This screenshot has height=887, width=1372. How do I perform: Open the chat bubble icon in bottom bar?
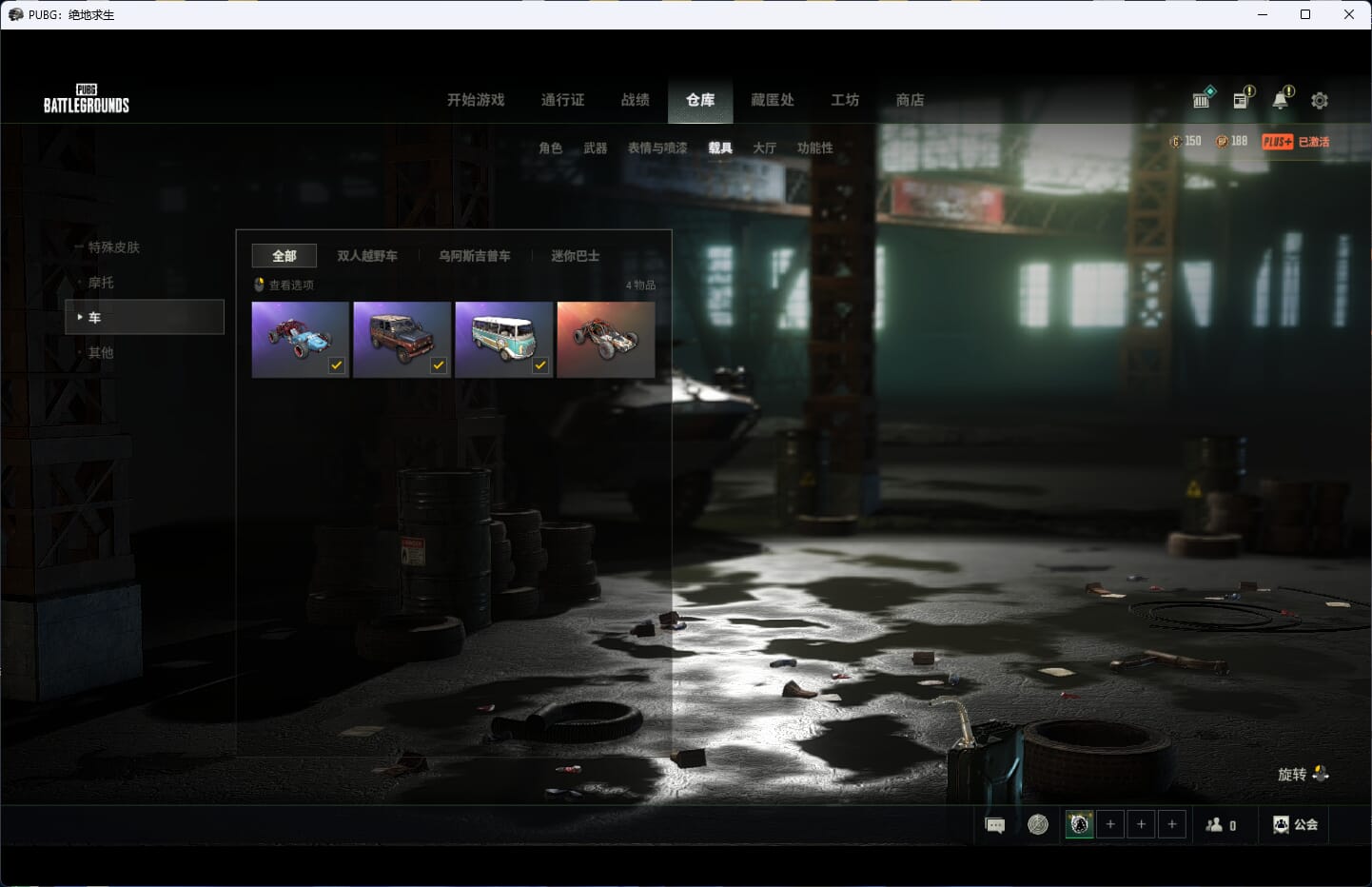[x=995, y=825]
